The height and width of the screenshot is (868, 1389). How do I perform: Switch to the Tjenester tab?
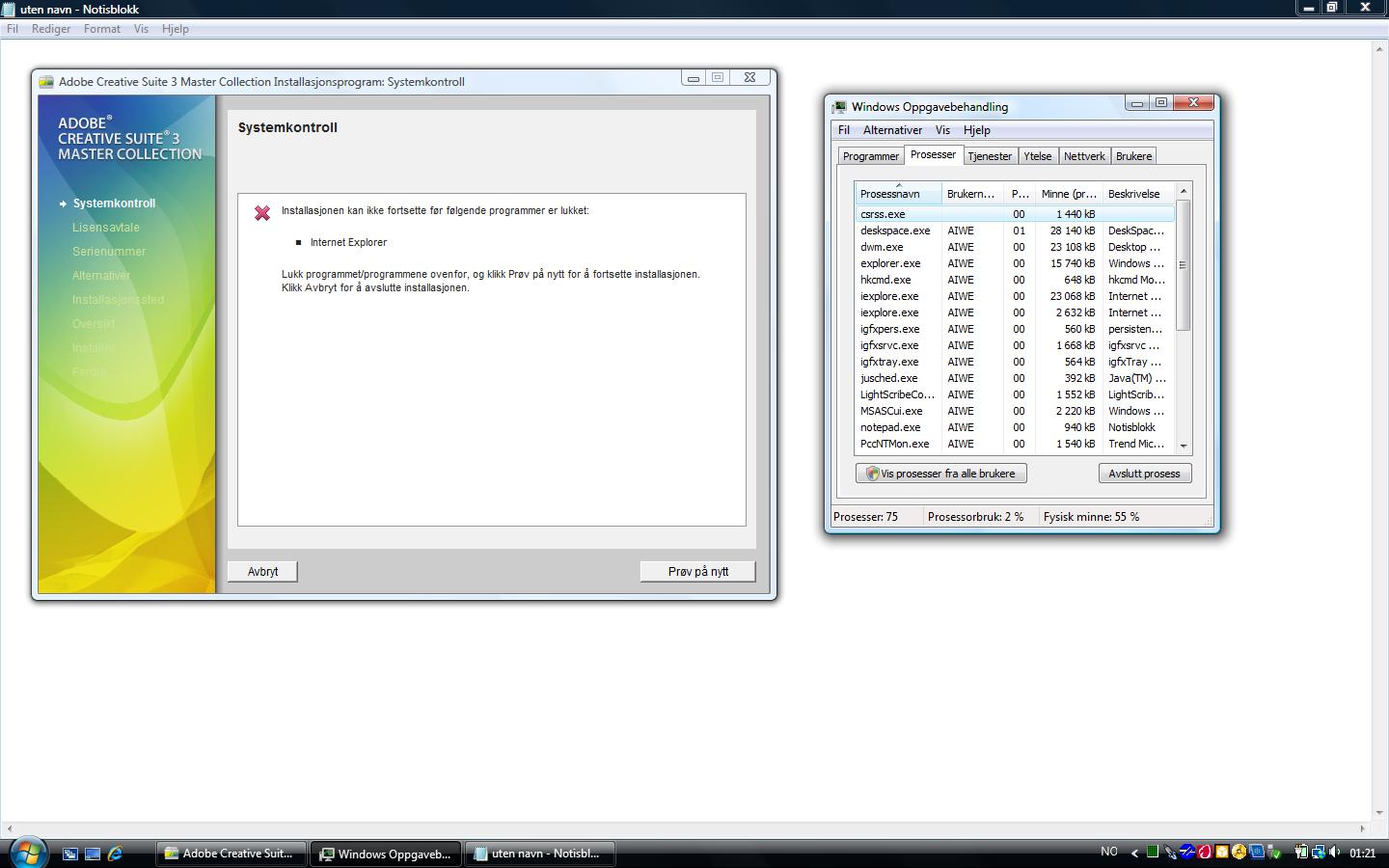(x=990, y=156)
